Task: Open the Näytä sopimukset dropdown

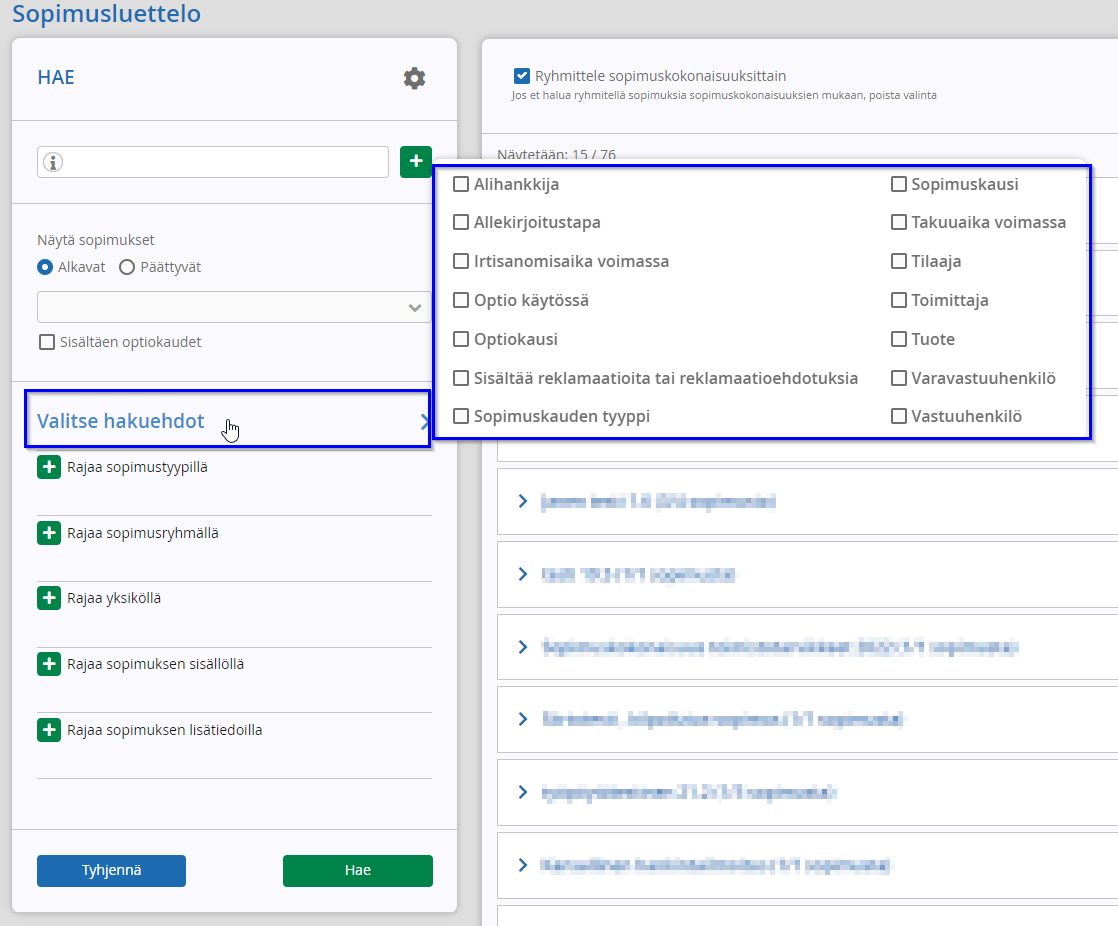Action: tap(234, 307)
